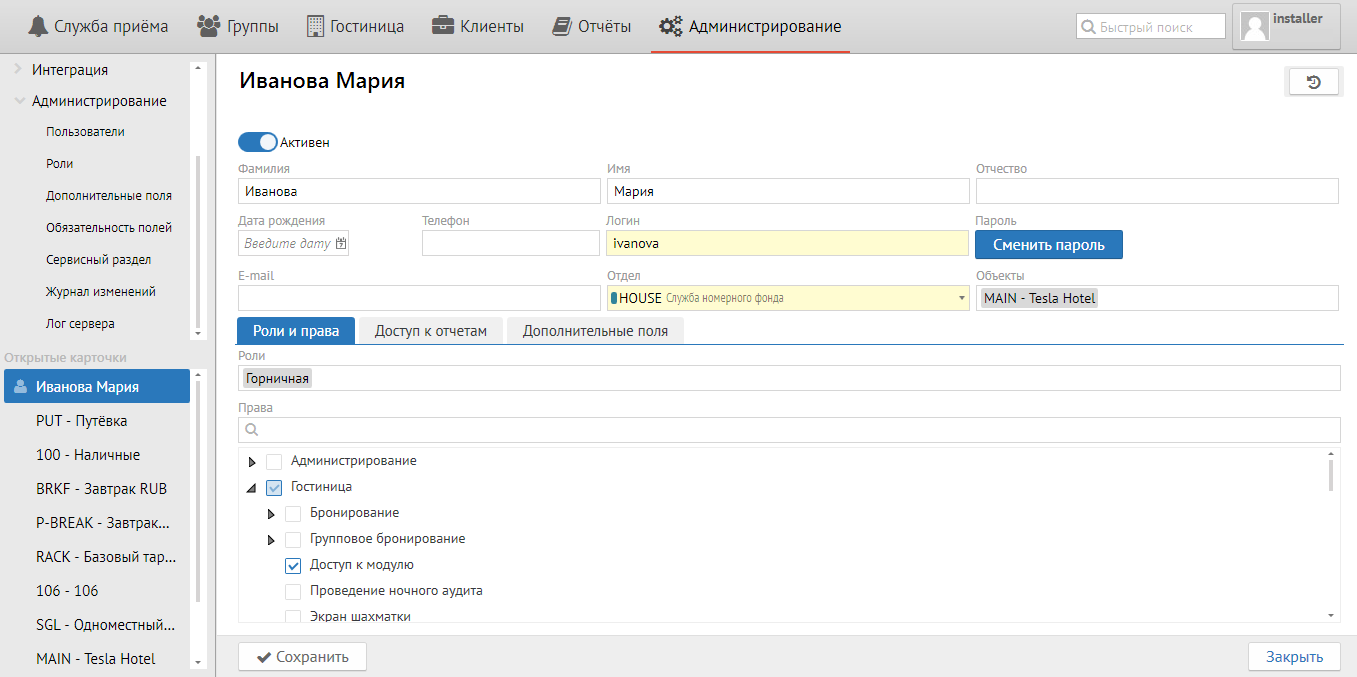The width and height of the screenshot is (1357, 677).
Task: Click the E-mail input field
Action: coord(419,298)
